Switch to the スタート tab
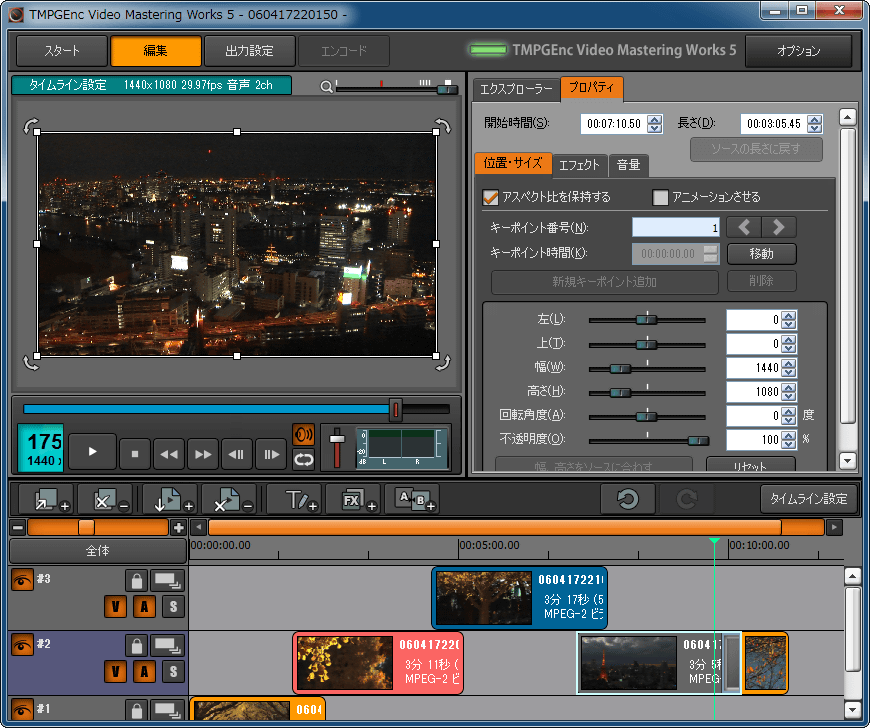The image size is (870, 728). (x=62, y=51)
